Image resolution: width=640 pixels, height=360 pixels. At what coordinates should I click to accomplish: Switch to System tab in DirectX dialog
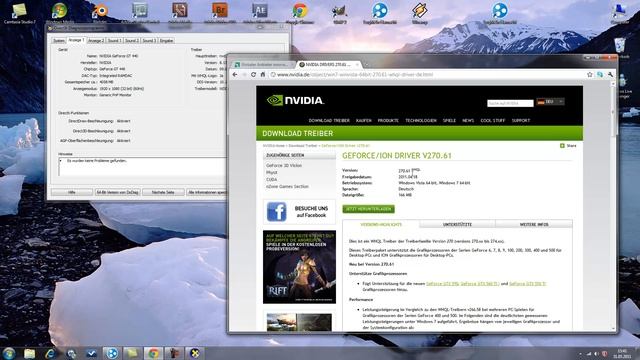coord(59,40)
